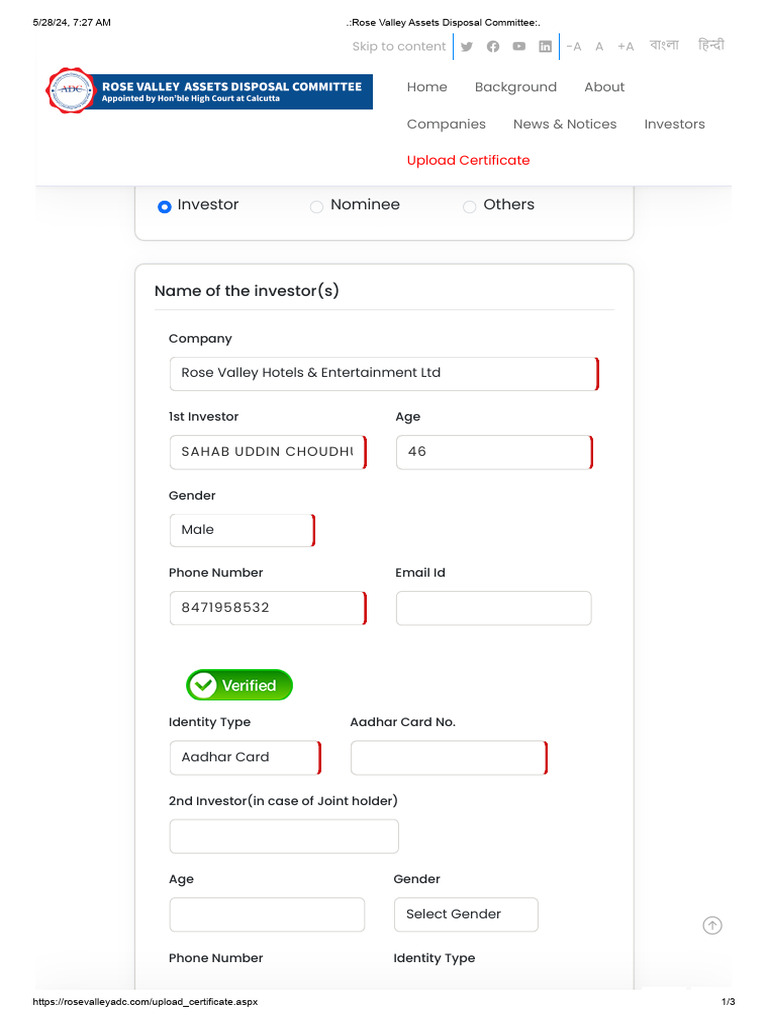Open the LinkedIn social icon
This screenshot has height=1024, width=768.
(545, 46)
